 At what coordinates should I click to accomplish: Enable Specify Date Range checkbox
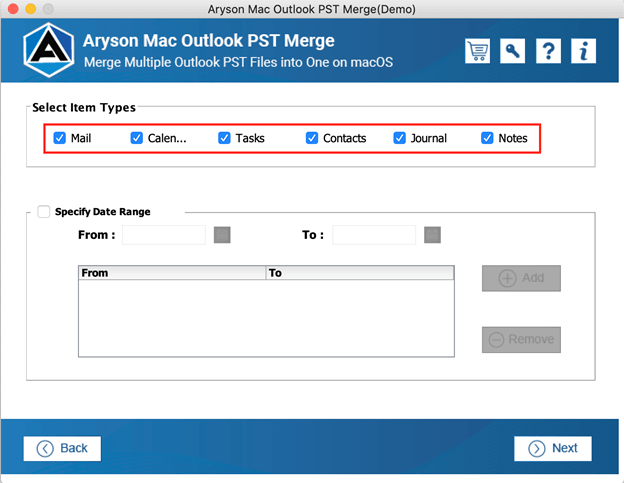[x=43, y=211]
